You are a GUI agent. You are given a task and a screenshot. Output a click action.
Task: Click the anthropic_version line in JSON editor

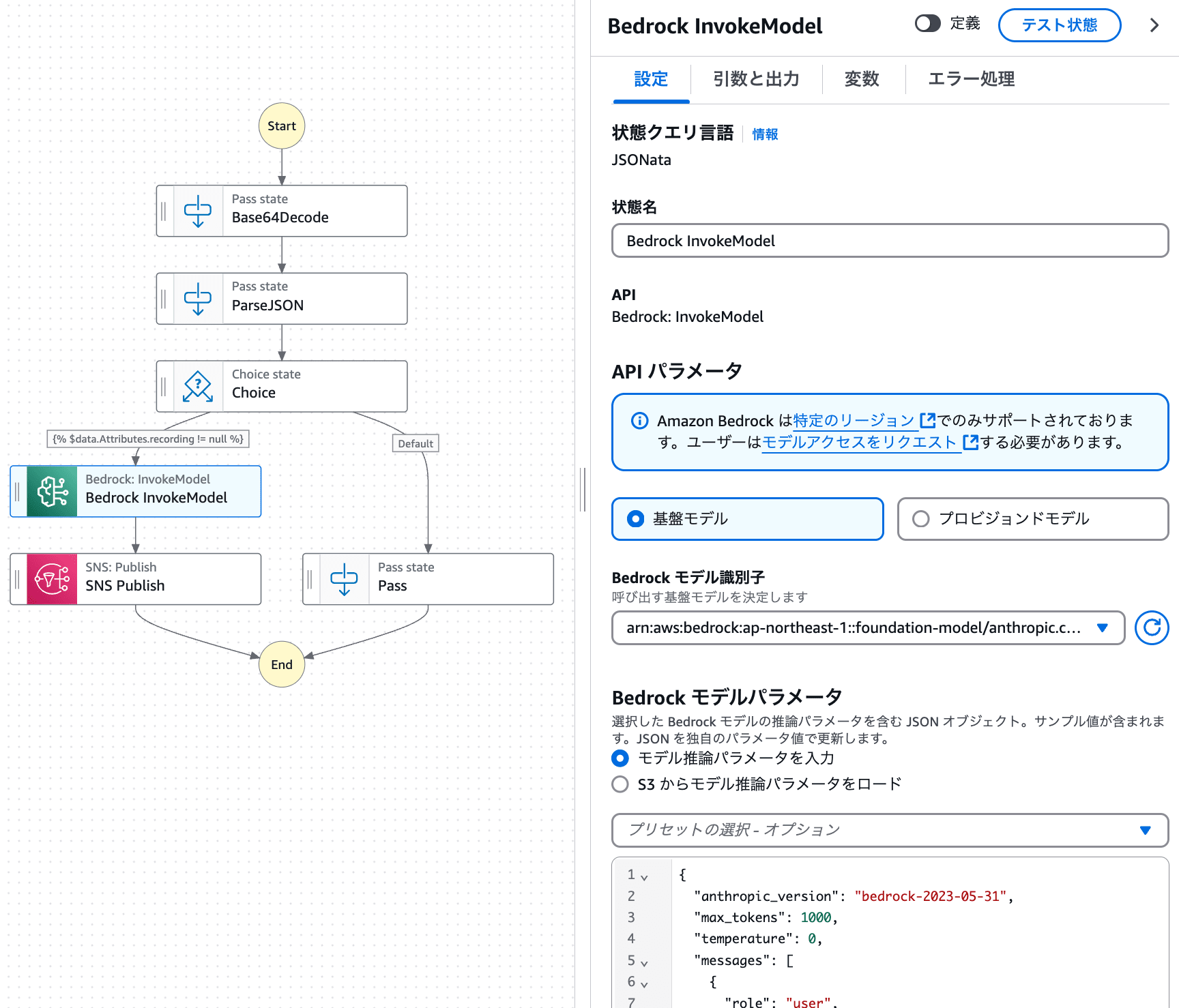[x=854, y=896]
